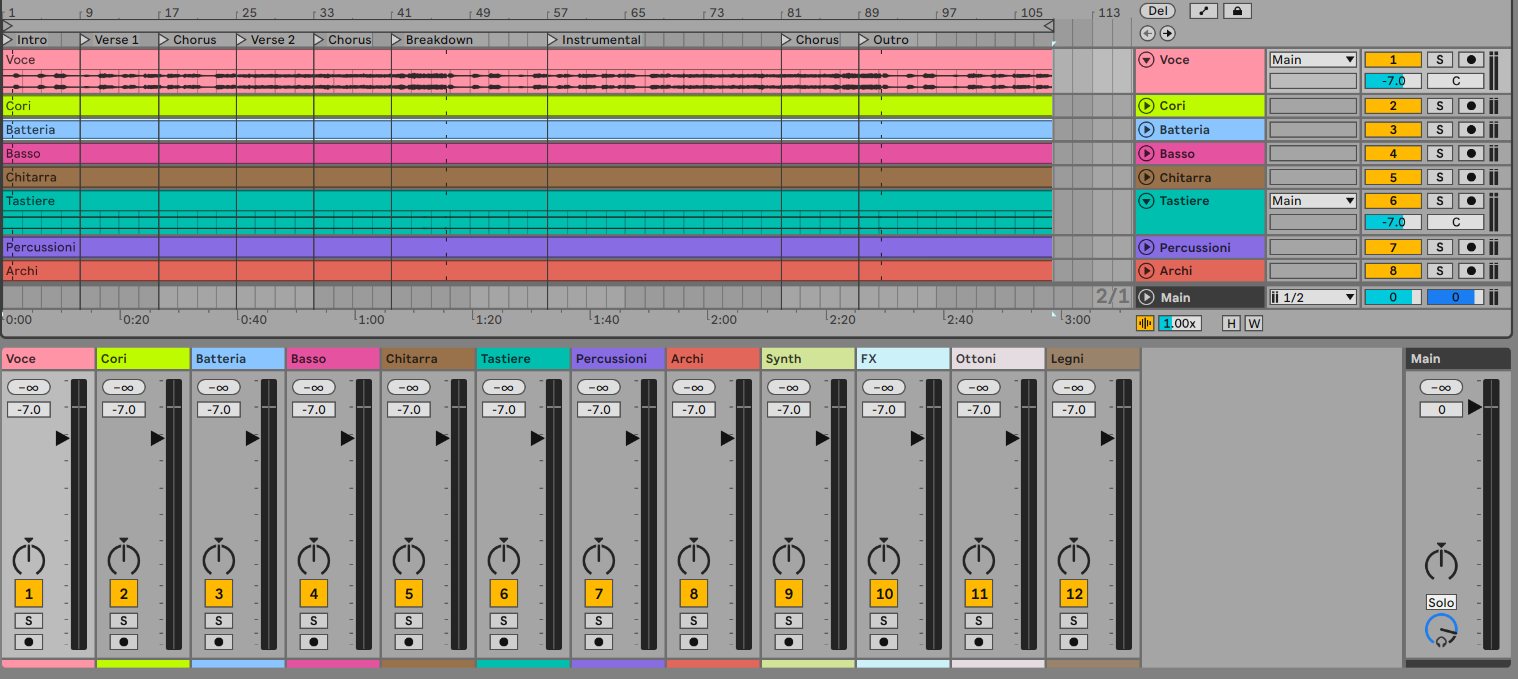Select the Percussioni track name in arrangement
This screenshot has width=1518, height=679.
(x=1195, y=247)
